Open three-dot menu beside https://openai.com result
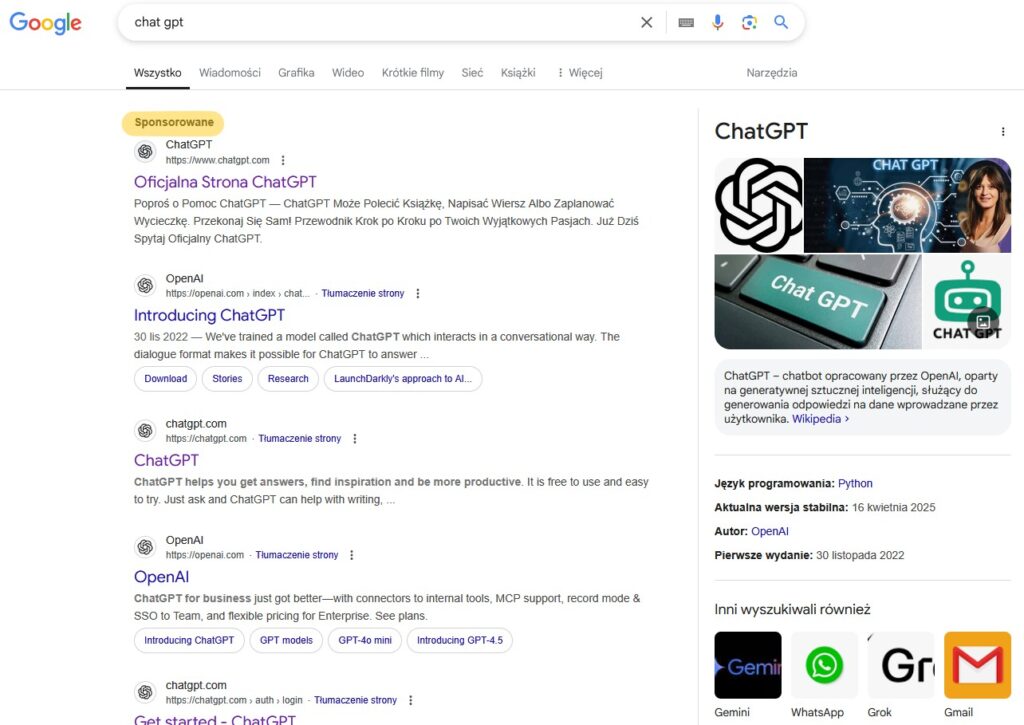This screenshot has height=725, width=1024. tap(352, 555)
